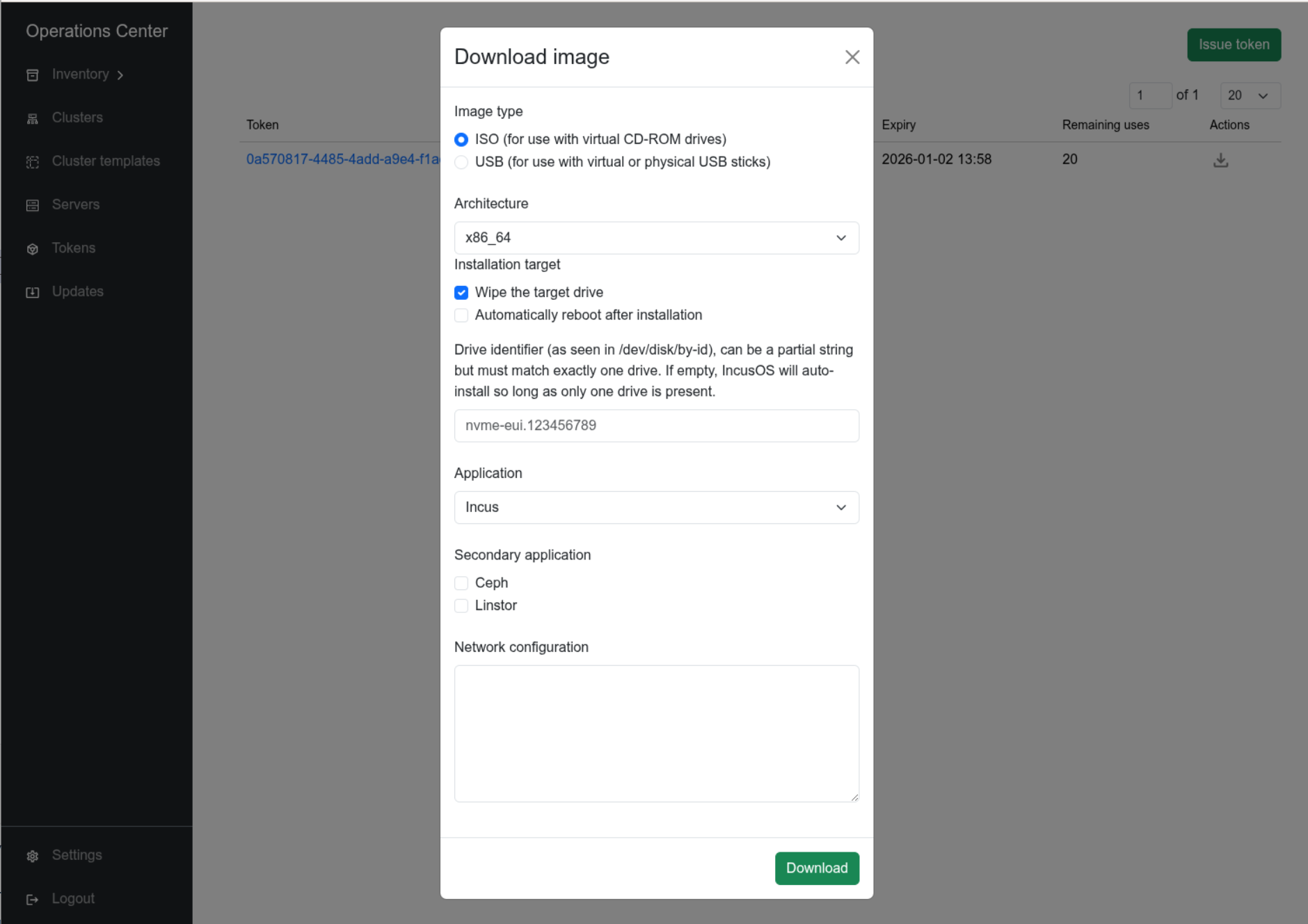Screen dimensions: 1308x924
Task: Click the drive identifier input field
Action: click(656, 425)
